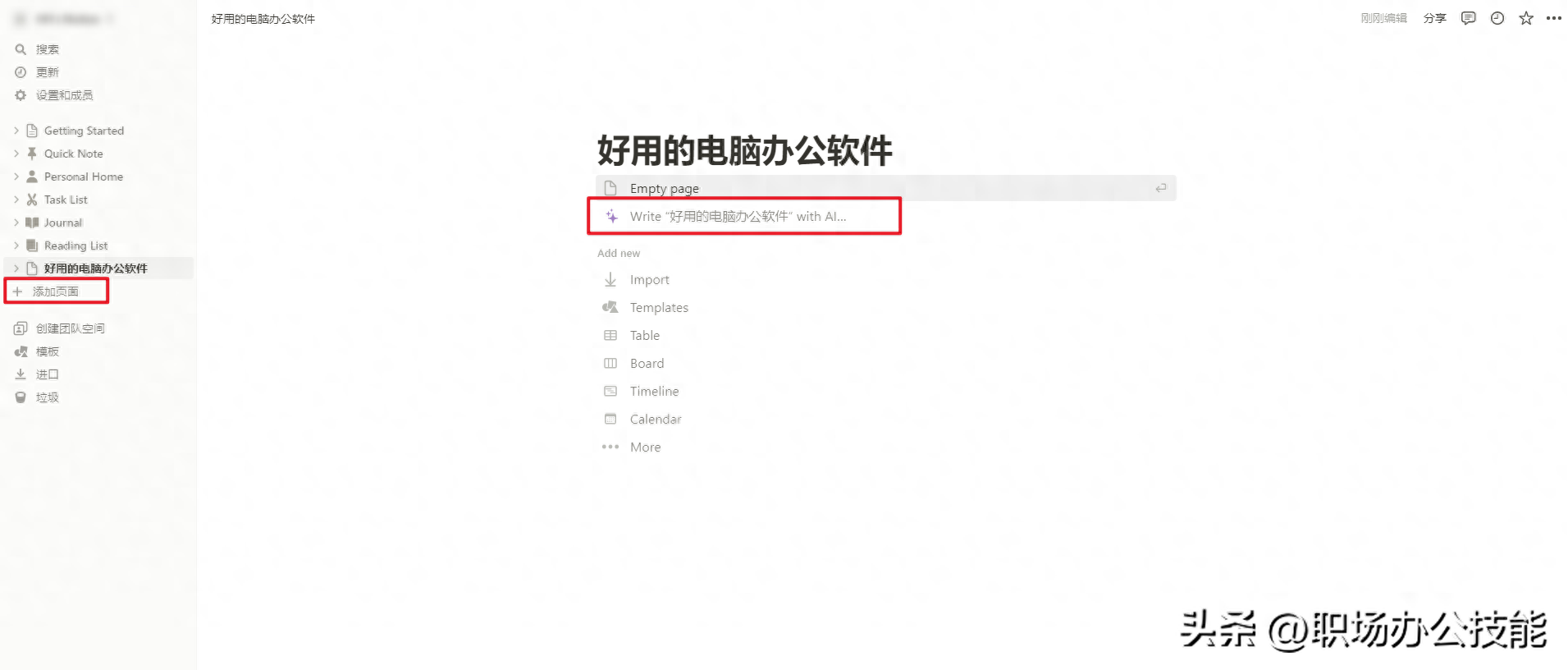
Task: Open the trash icon in the sidebar
Action: point(21,397)
